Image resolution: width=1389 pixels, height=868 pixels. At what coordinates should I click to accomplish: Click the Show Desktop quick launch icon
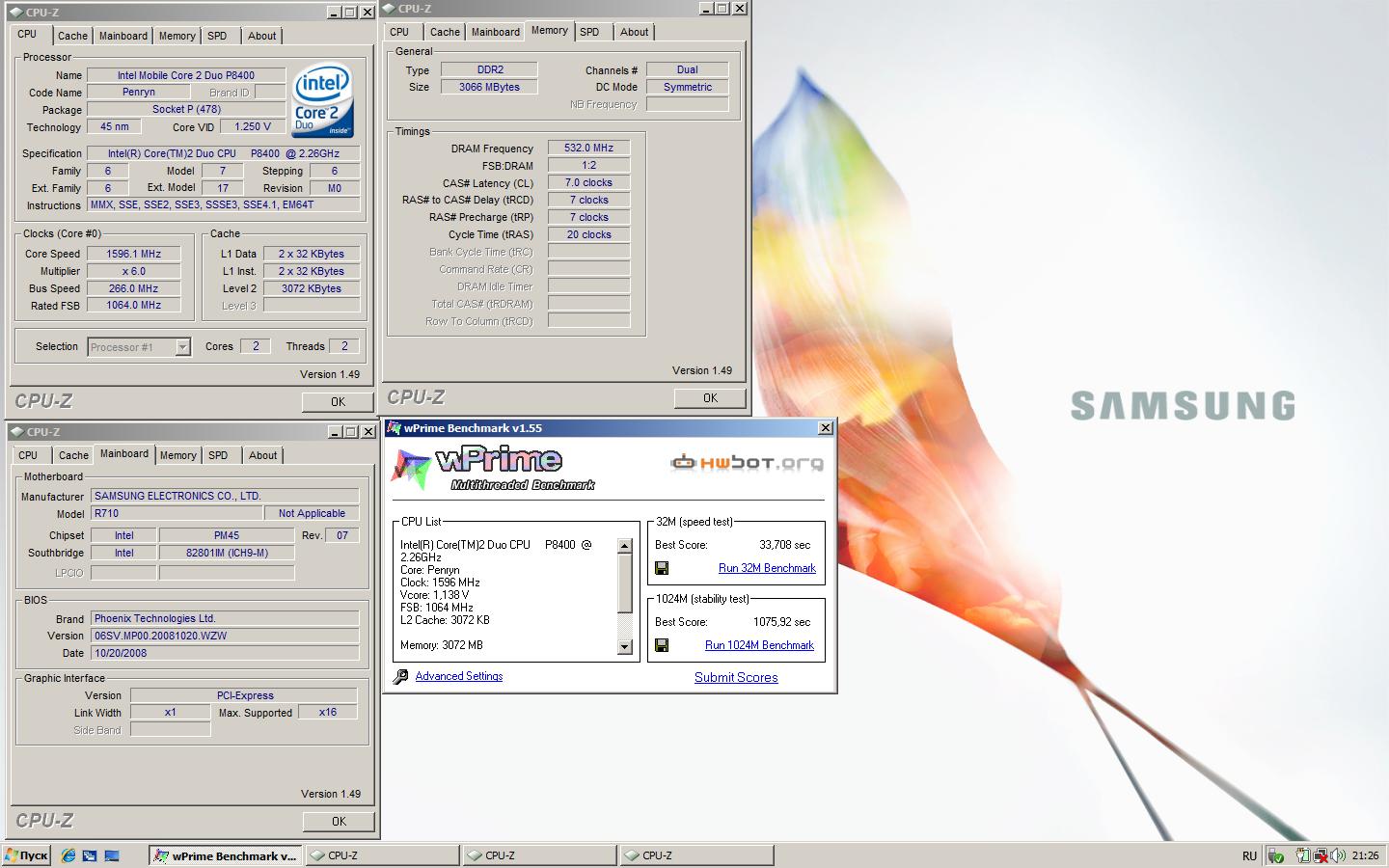click(x=90, y=855)
